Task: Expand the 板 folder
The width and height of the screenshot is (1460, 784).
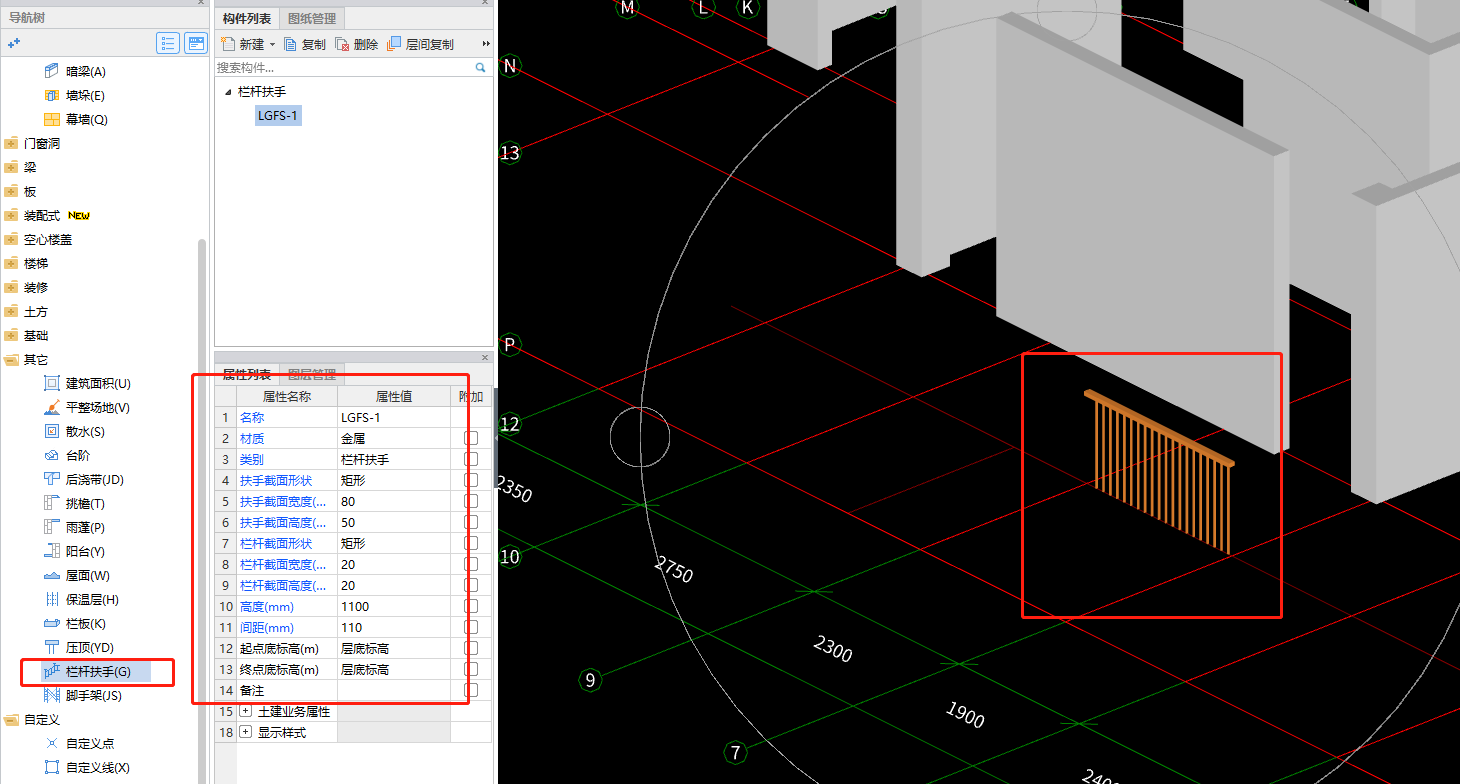Action: pos(11,191)
